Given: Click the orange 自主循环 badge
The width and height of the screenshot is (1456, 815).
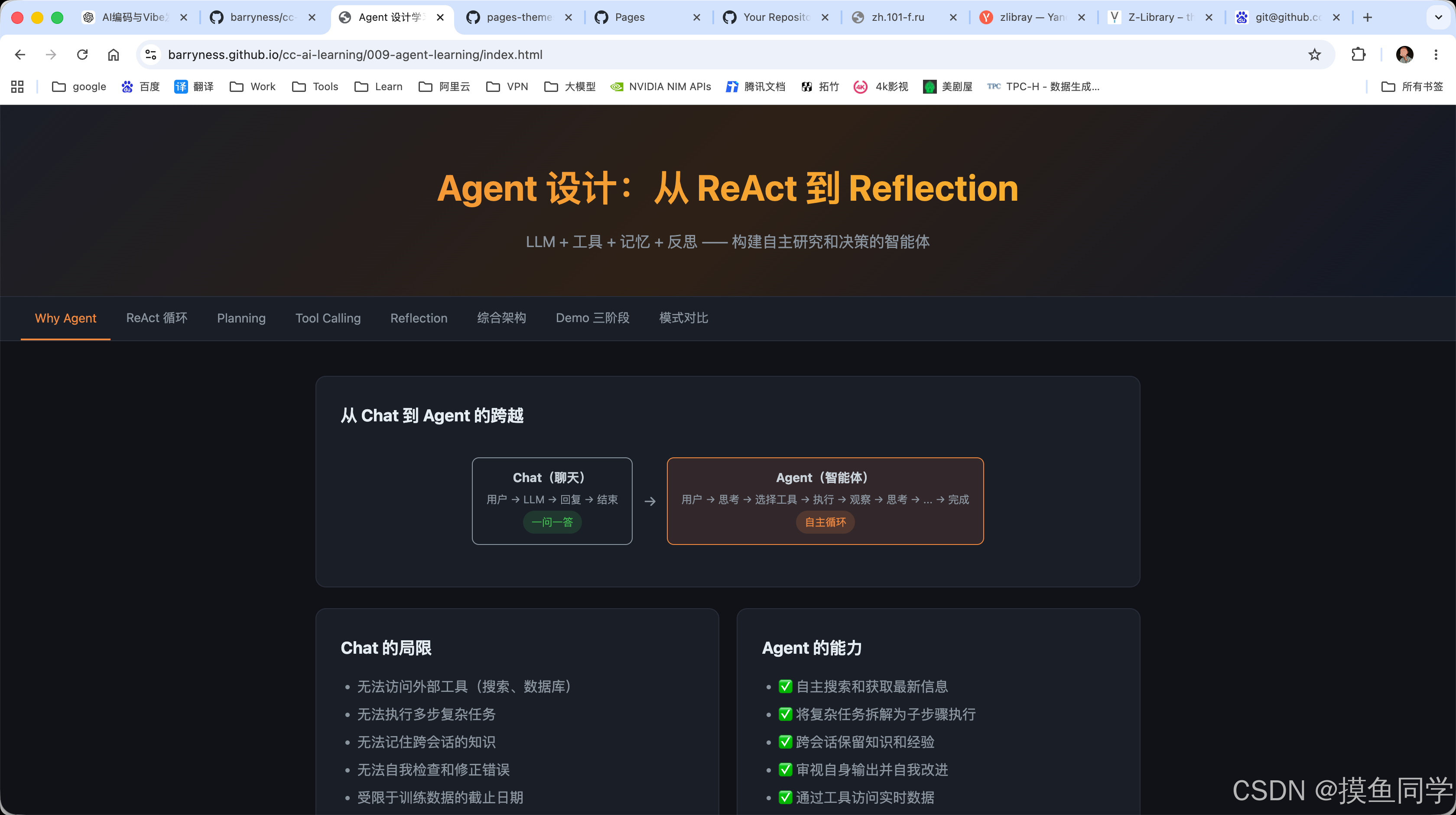Looking at the screenshot, I should point(825,522).
